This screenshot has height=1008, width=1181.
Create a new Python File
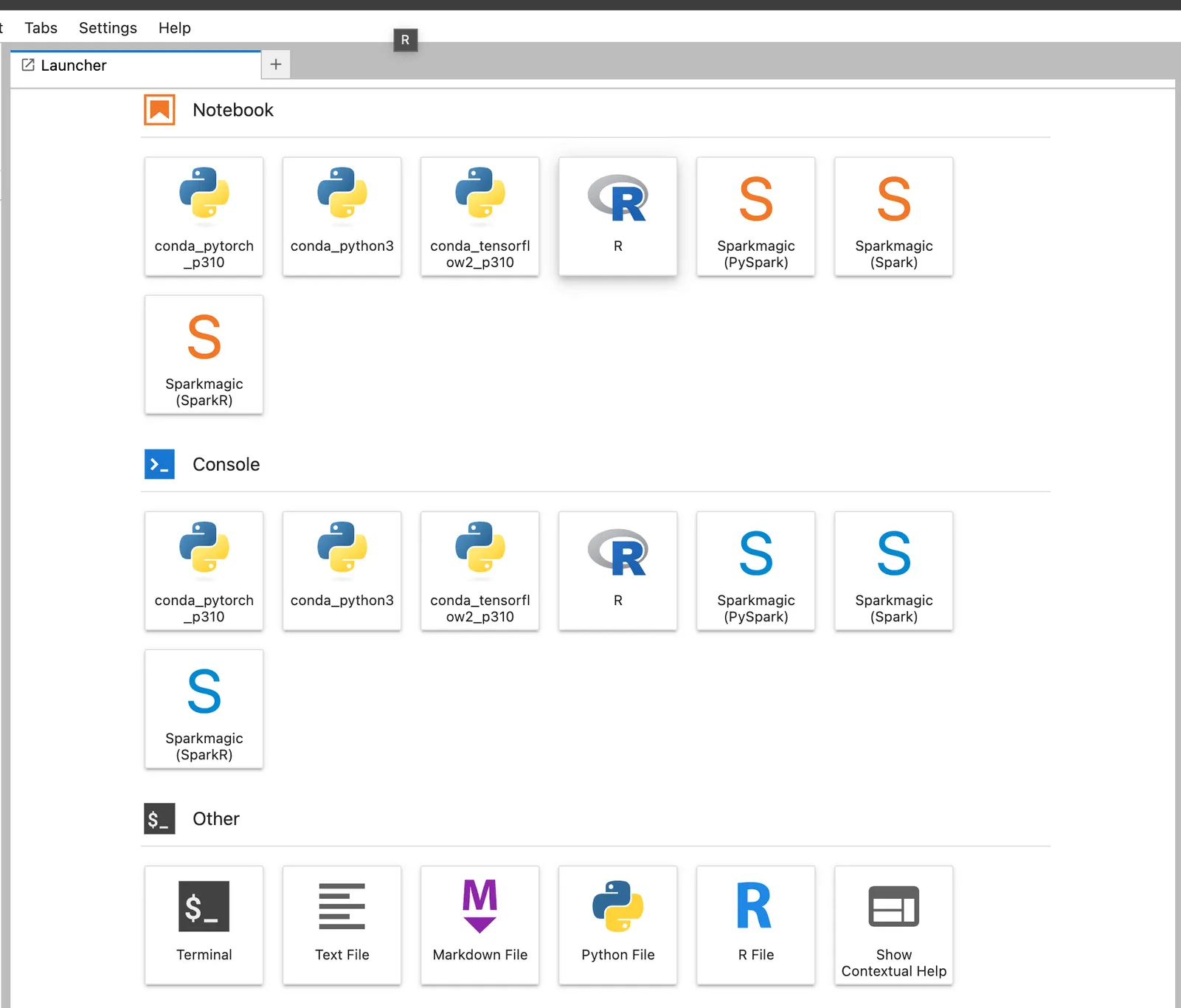point(617,925)
